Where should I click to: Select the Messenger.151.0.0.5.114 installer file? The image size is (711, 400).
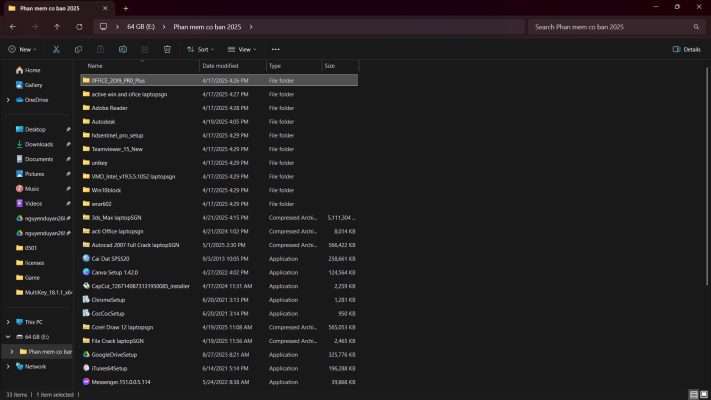[120, 381]
